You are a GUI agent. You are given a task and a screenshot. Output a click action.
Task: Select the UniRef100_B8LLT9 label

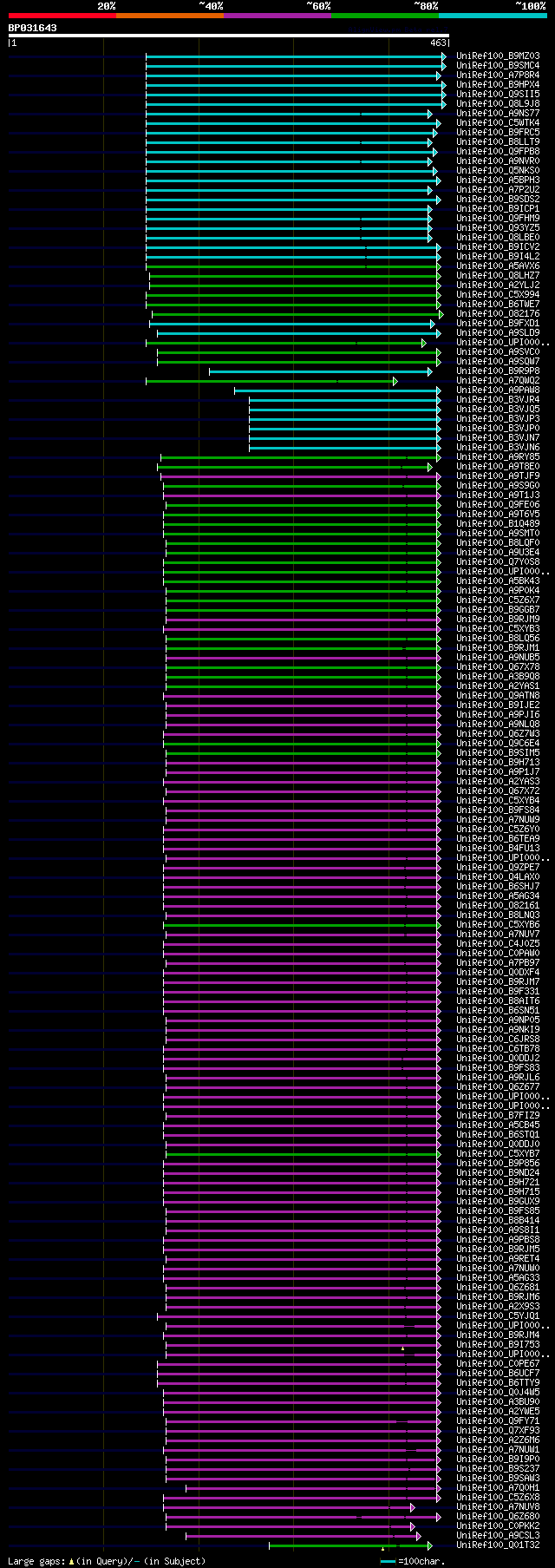click(x=498, y=141)
